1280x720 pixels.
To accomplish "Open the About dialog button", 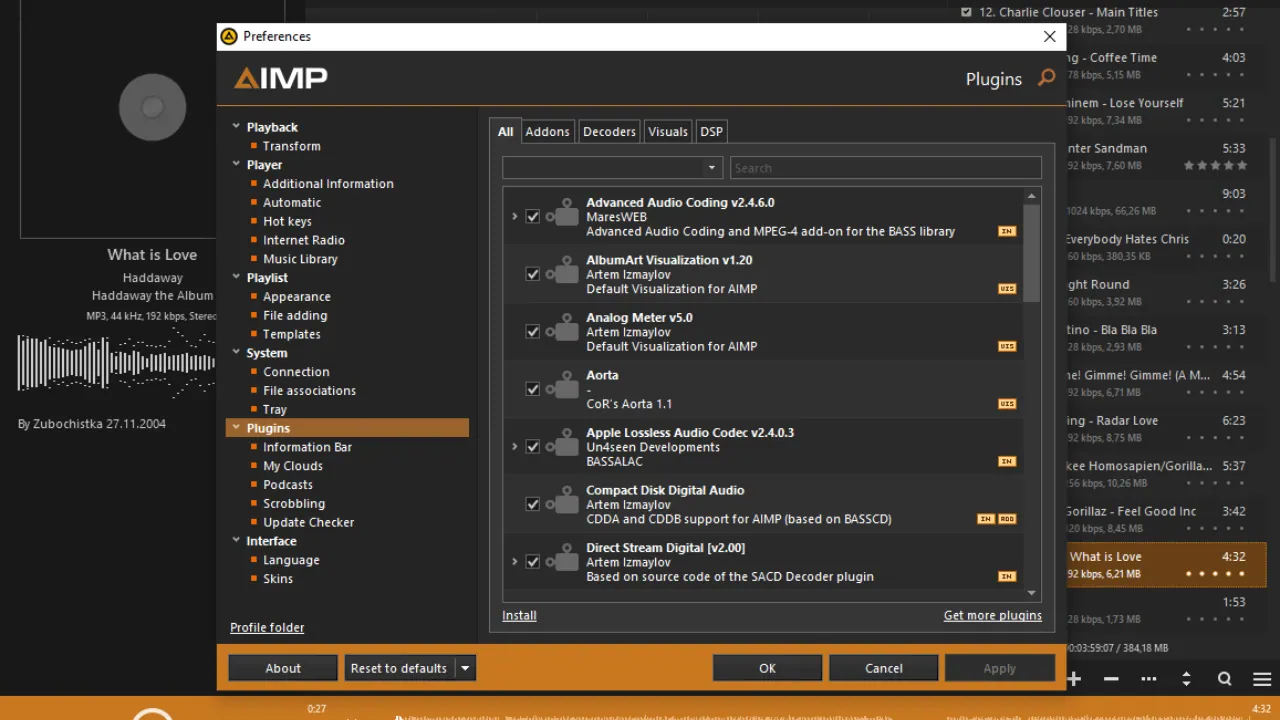I will (283, 668).
